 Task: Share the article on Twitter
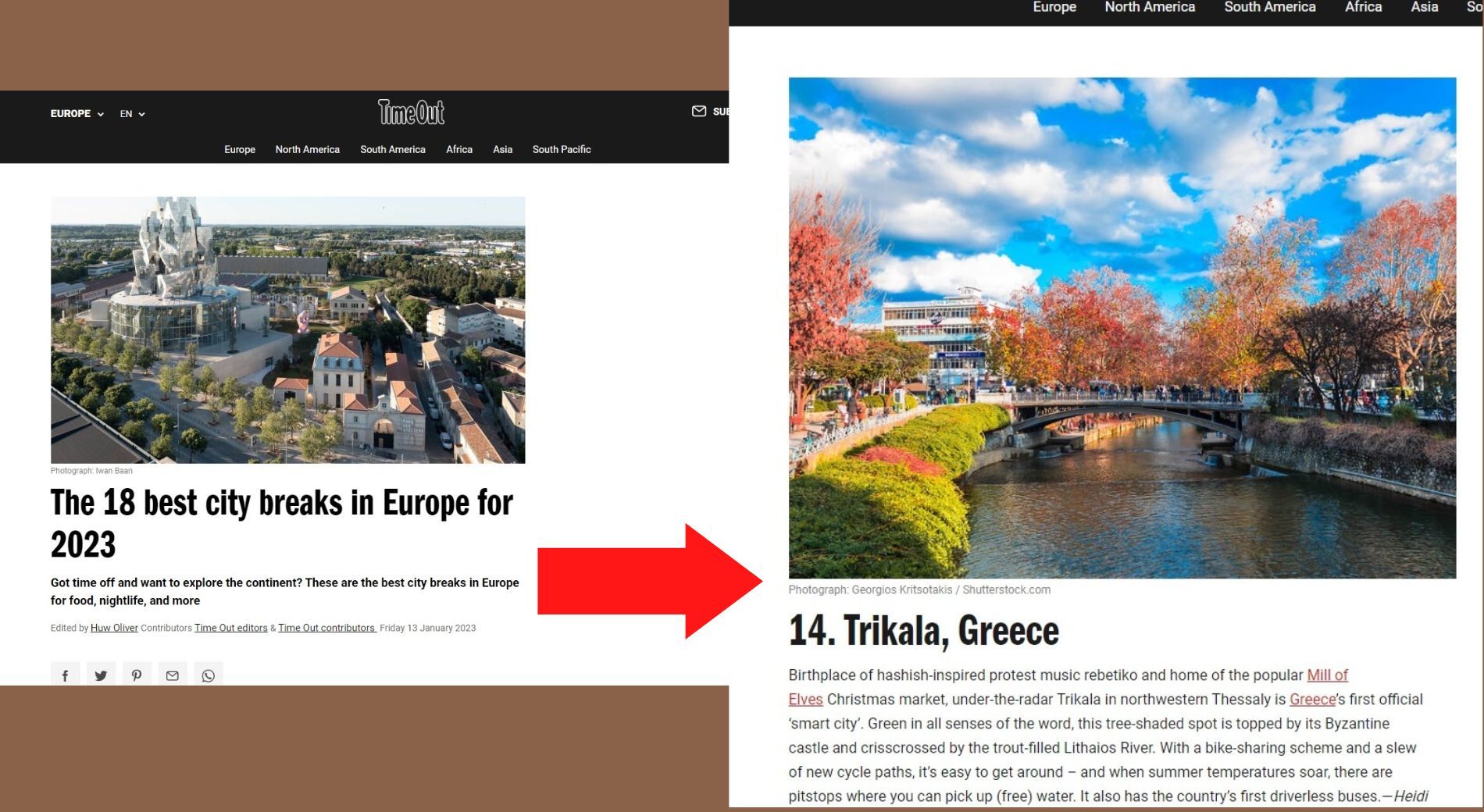tap(101, 675)
